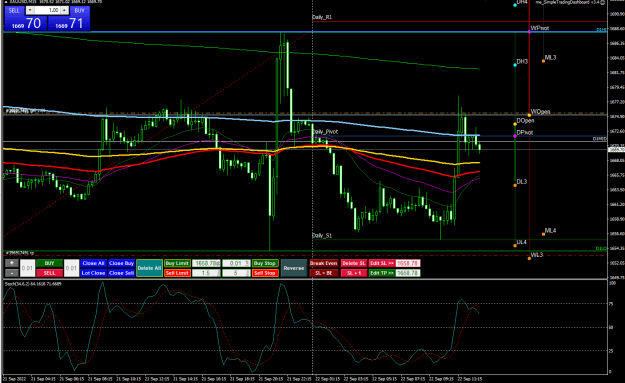Click the Sell Limit button
Image resolution: width=625 pixels, height=383 pixels.
pyautogui.click(x=177, y=273)
